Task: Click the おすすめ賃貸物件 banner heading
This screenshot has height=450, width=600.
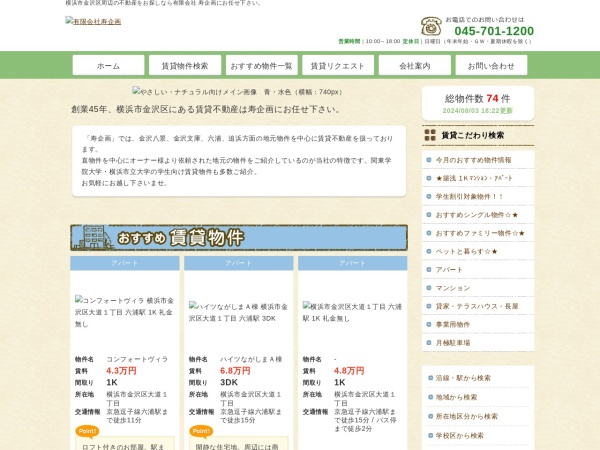Action: tap(239, 238)
